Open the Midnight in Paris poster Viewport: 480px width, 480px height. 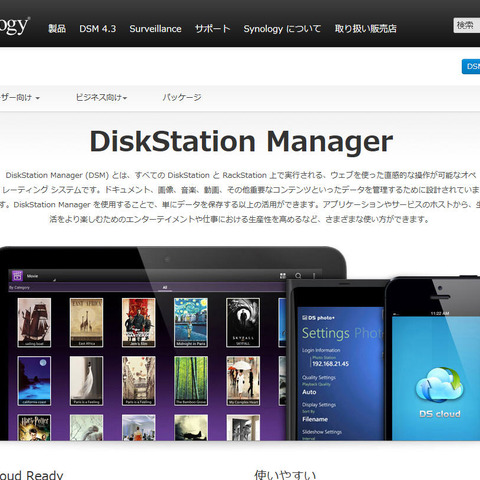(x=191, y=322)
